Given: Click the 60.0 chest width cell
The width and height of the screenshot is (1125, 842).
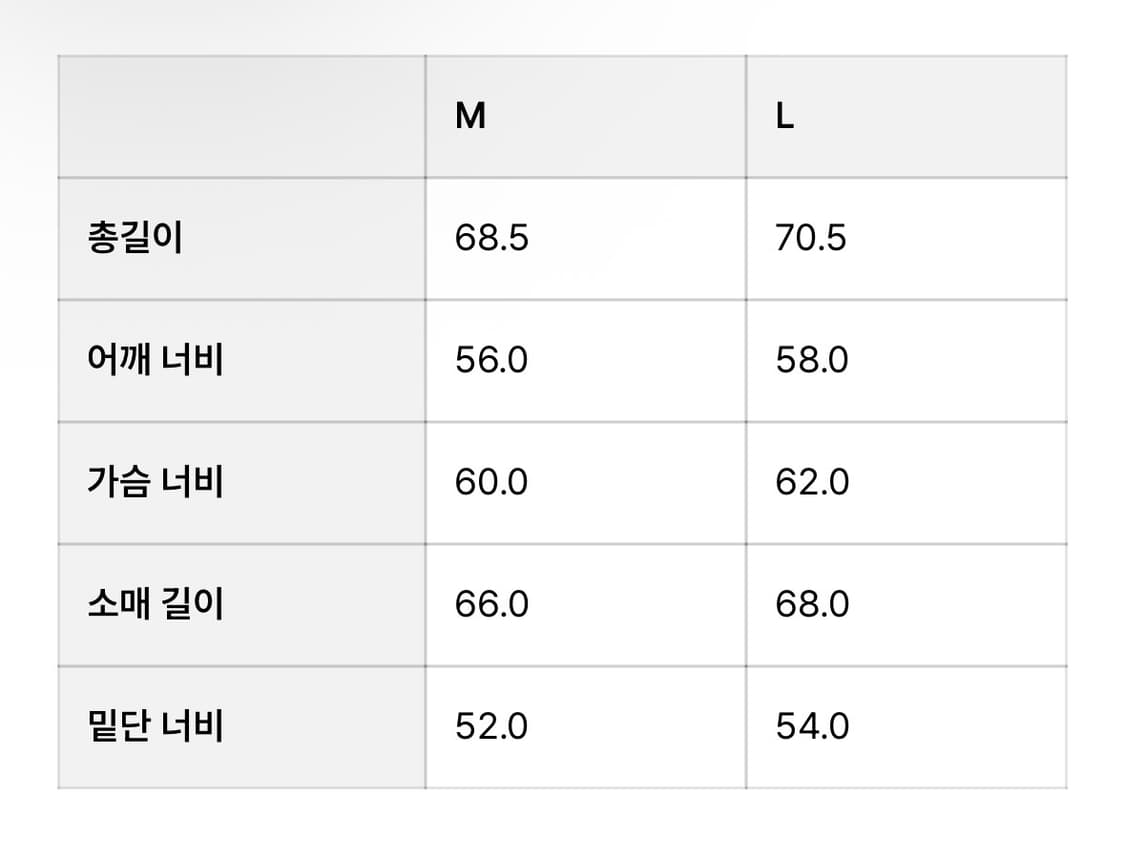Looking at the screenshot, I should 492,482.
